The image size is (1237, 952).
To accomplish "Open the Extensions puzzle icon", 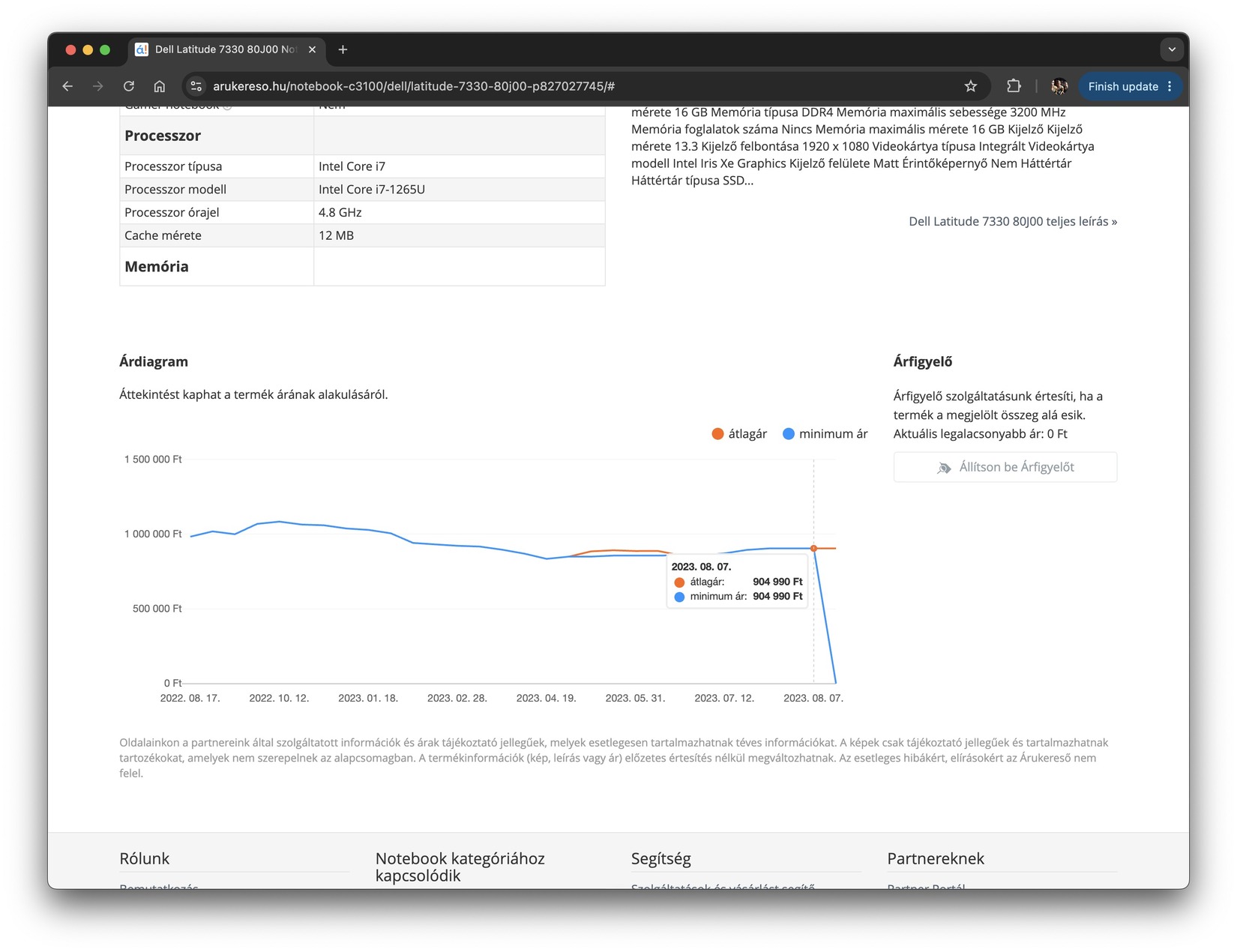I will 1014,86.
